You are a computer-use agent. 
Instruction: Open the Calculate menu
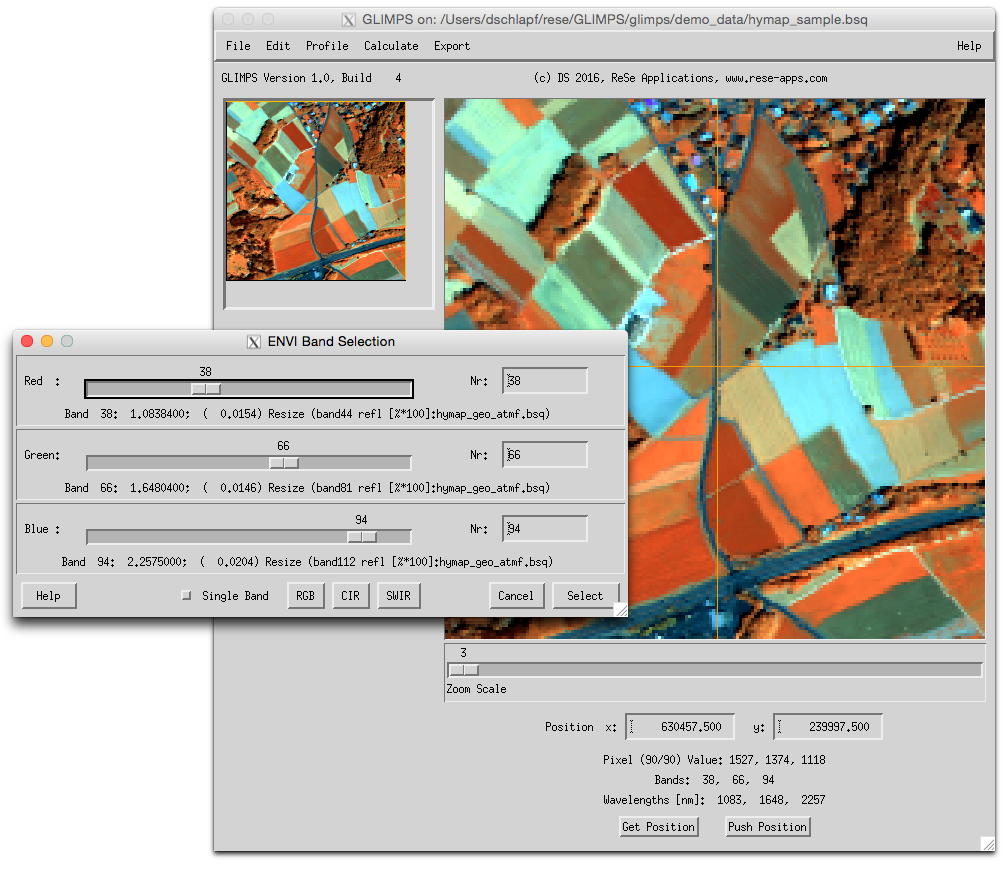391,46
